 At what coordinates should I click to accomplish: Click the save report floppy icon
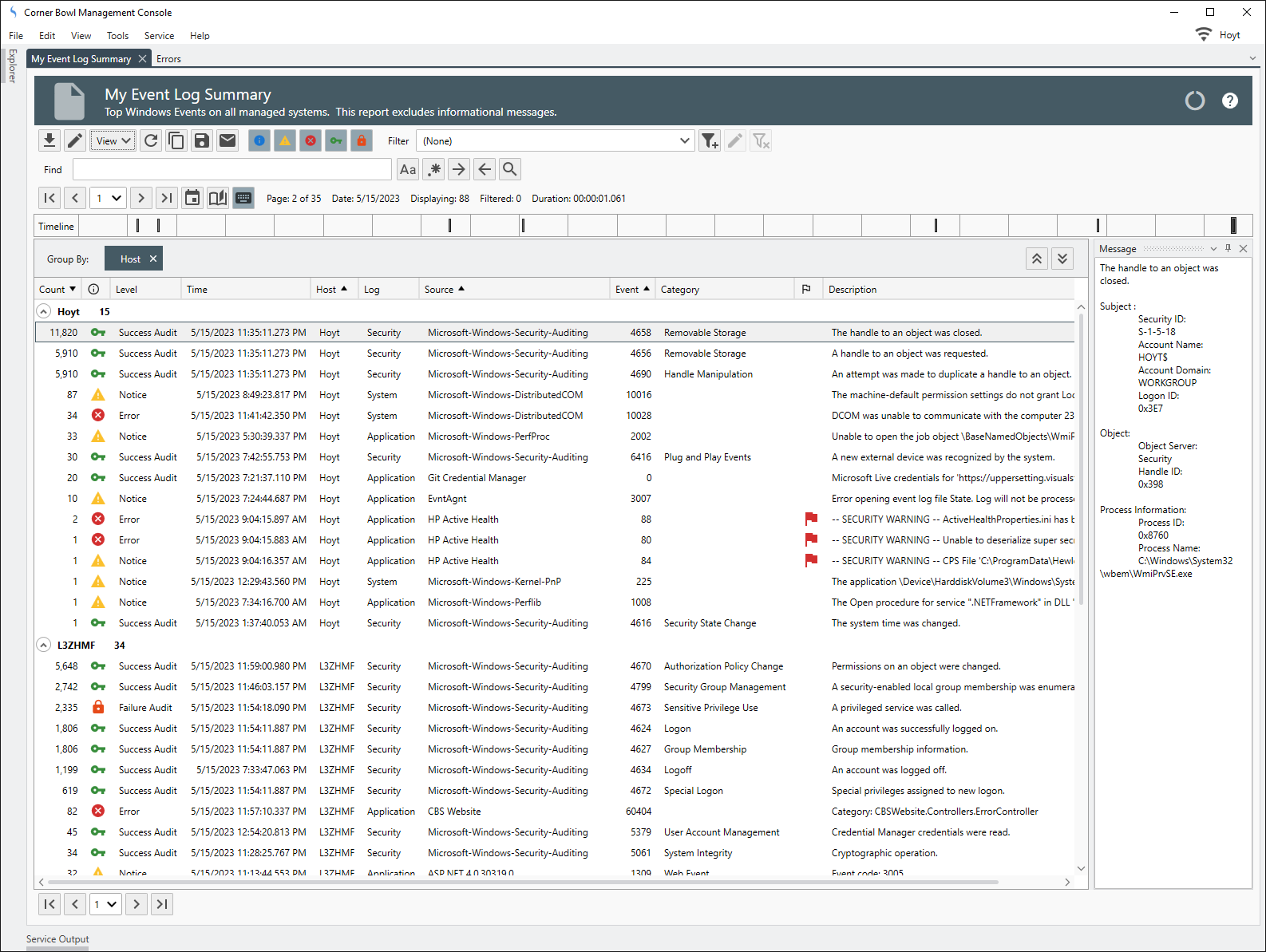[202, 141]
